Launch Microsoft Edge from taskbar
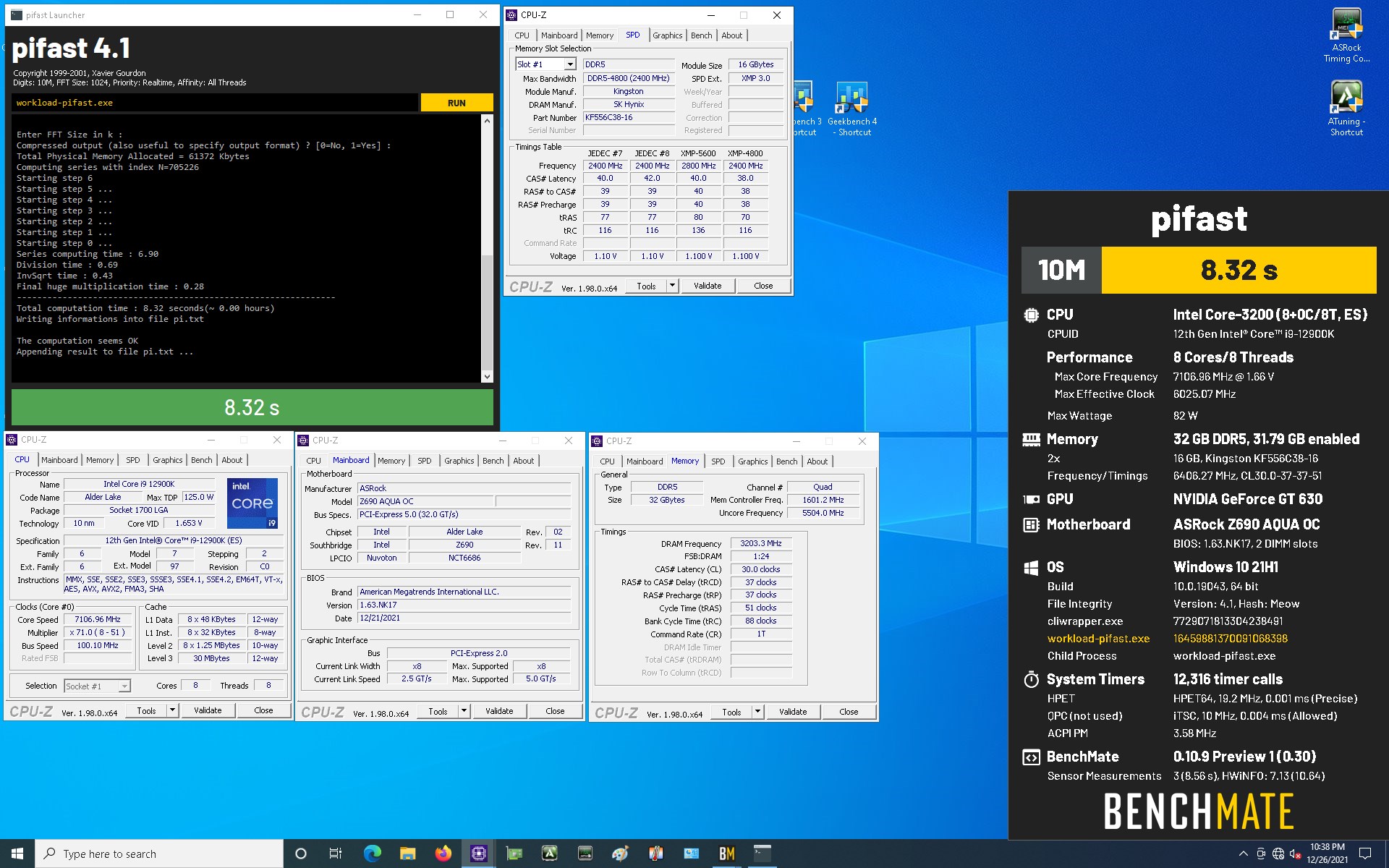Image resolution: width=1389 pixels, height=868 pixels. tap(372, 854)
